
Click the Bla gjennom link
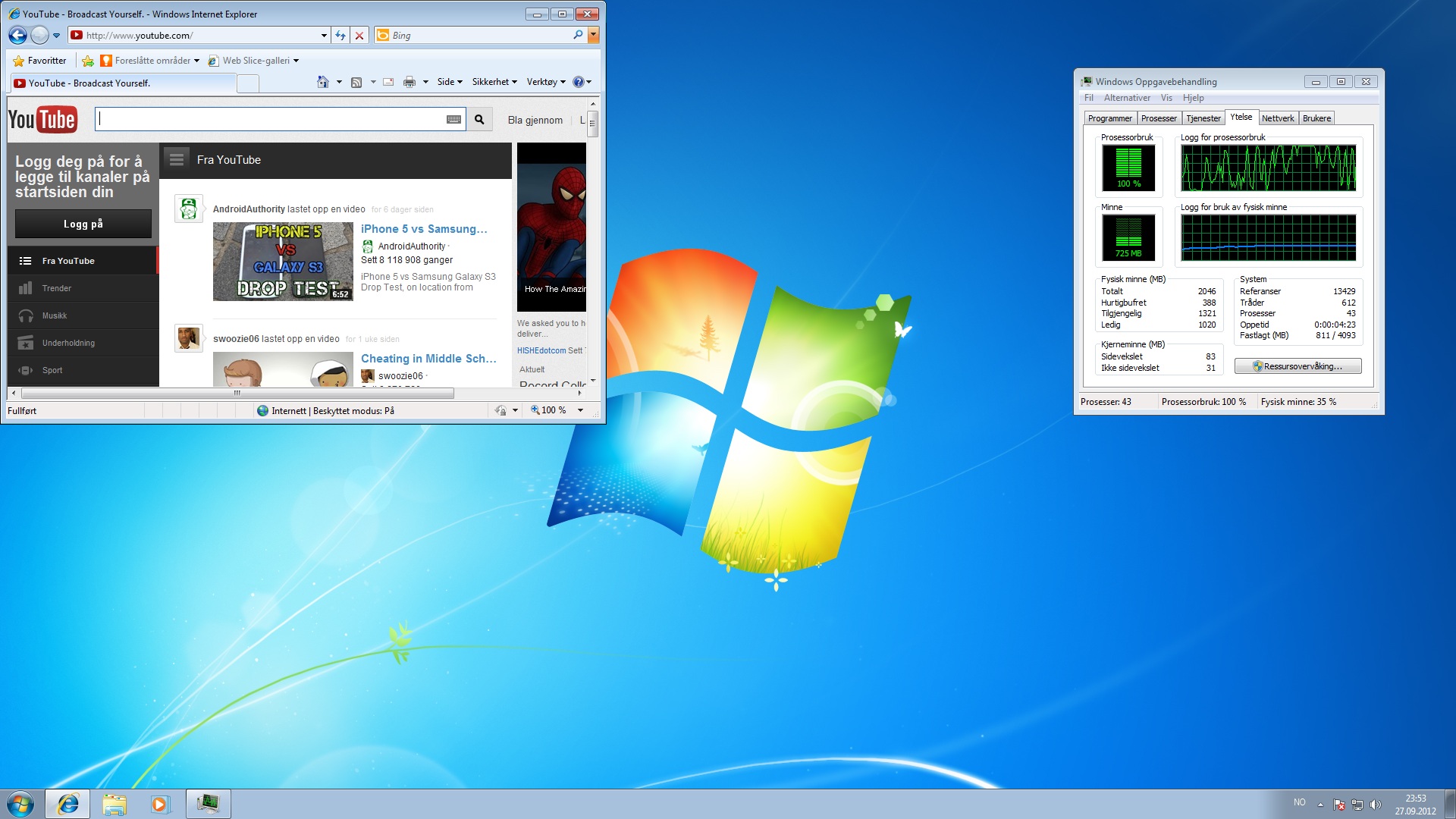pyautogui.click(x=535, y=120)
